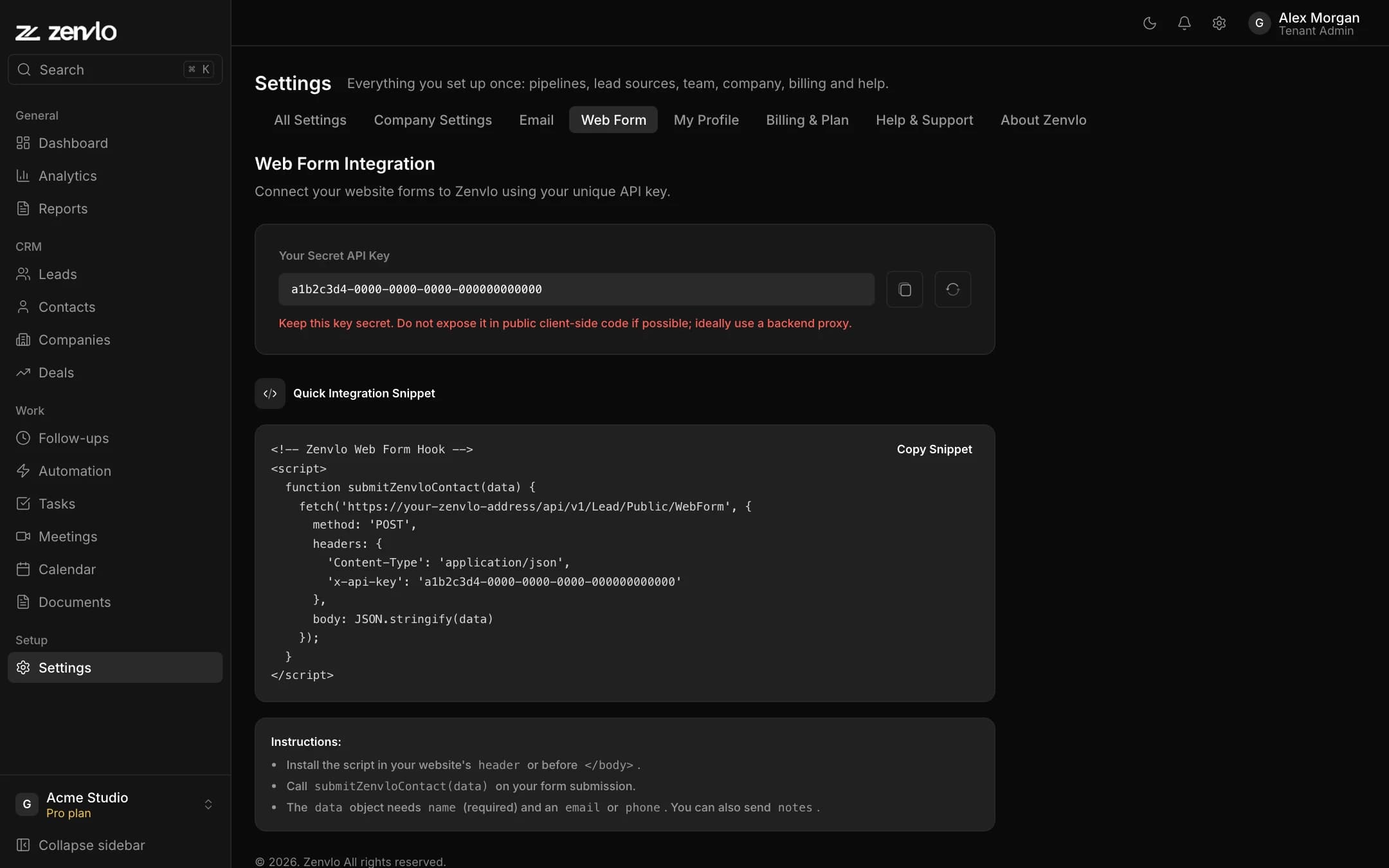Click the Pro plan label
Viewport: 1389px width, 868px height.
[68, 813]
